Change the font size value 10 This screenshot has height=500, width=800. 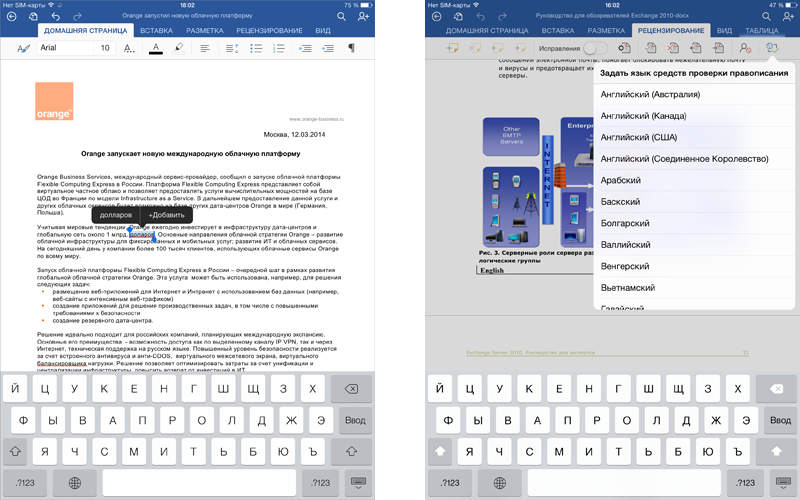pos(105,48)
